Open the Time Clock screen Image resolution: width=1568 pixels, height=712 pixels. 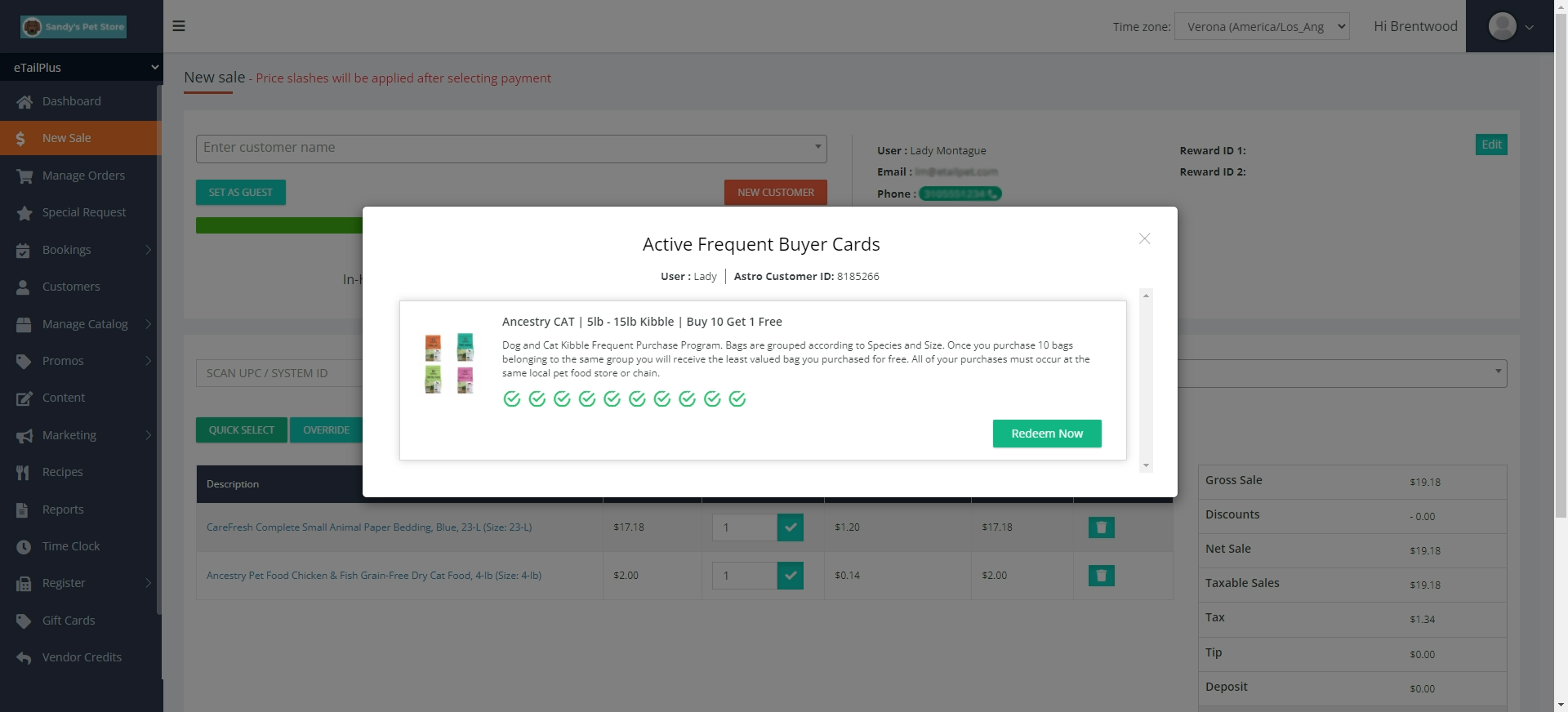(70, 545)
